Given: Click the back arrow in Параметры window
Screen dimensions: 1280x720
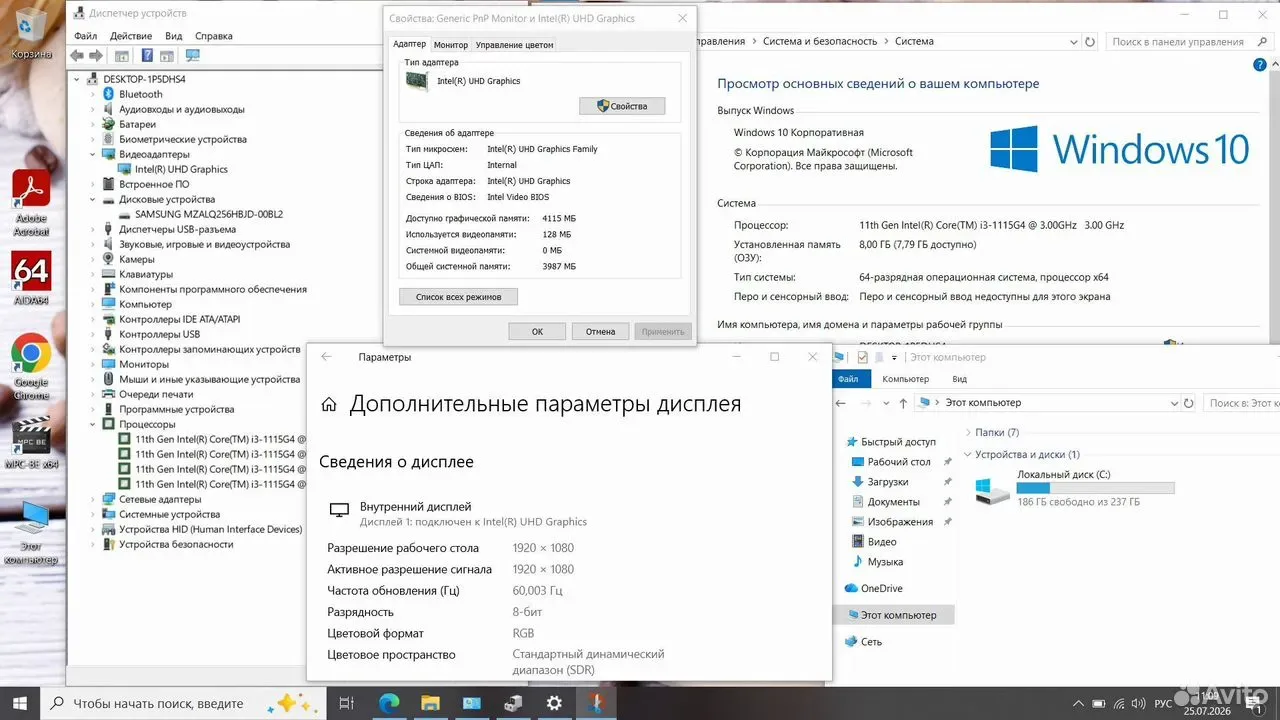Looking at the screenshot, I should [x=326, y=357].
